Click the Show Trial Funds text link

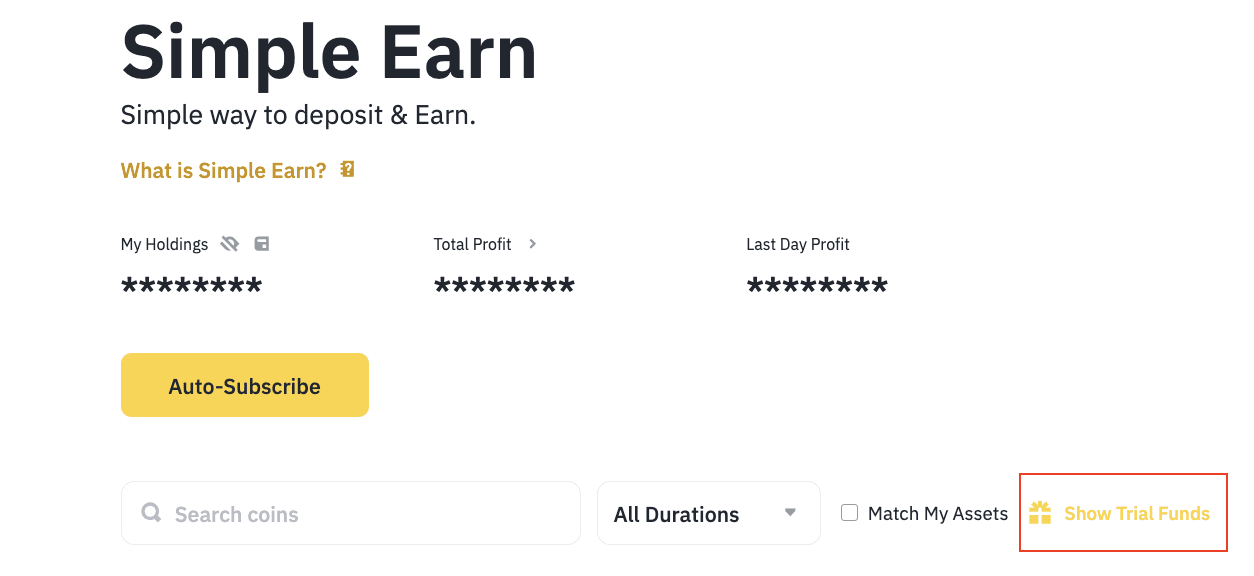click(1137, 514)
